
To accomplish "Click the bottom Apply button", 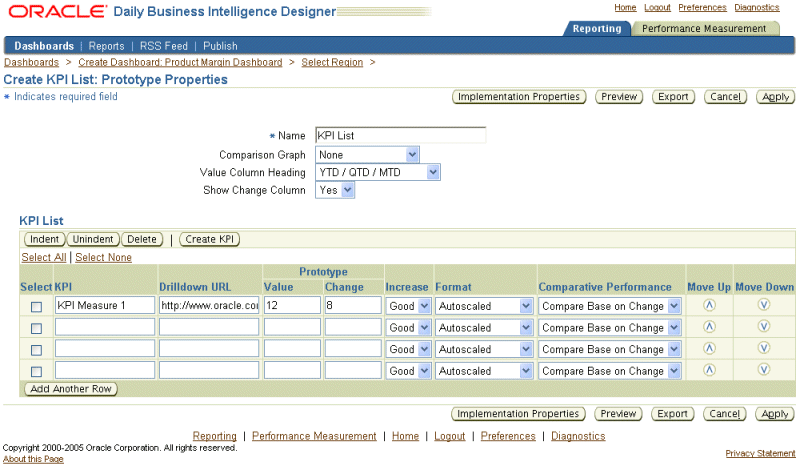I will coord(774,414).
